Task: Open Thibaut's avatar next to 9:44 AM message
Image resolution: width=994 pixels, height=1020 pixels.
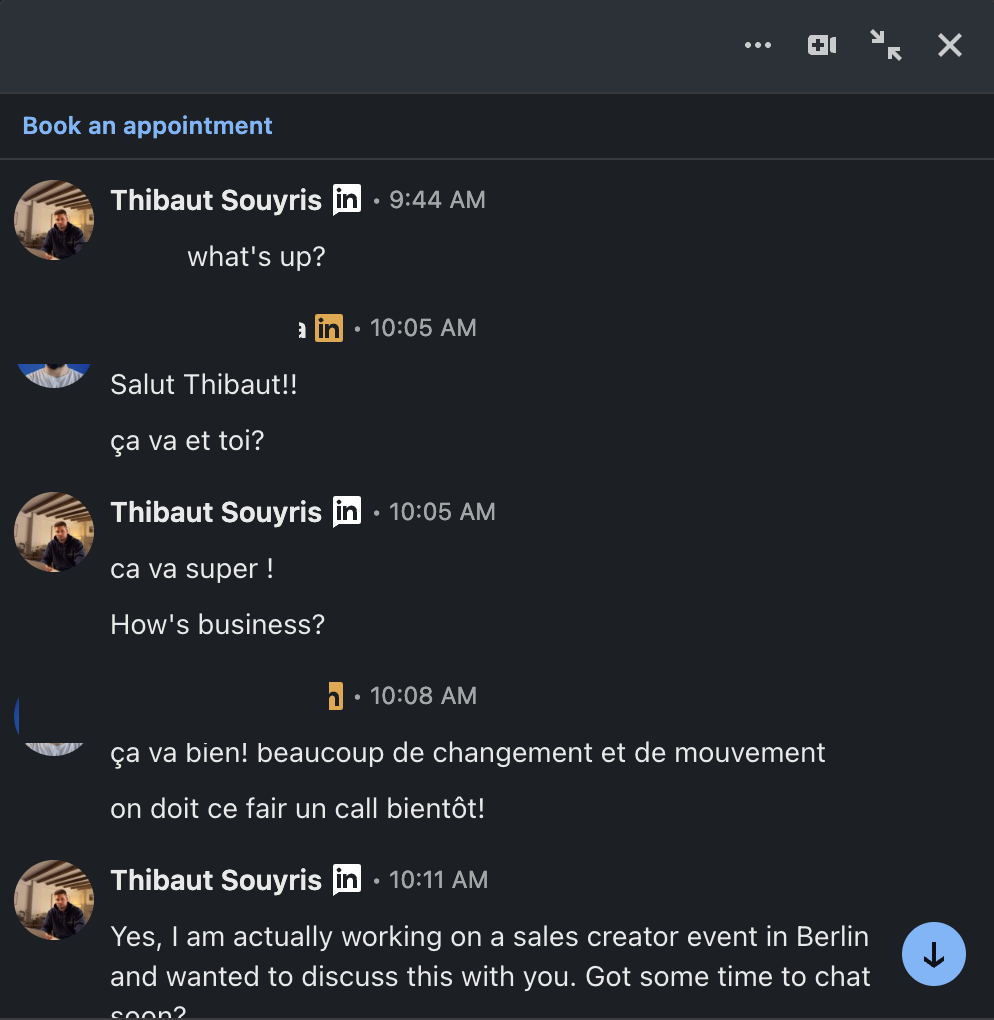Action: pyautogui.click(x=54, y=220)
